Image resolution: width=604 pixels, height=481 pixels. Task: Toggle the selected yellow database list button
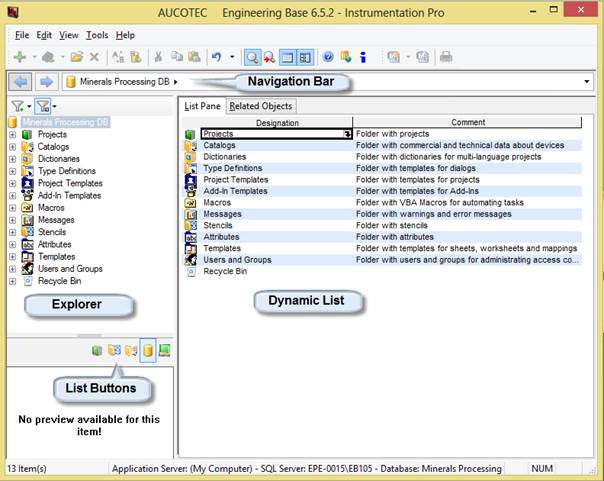point(148,350)
